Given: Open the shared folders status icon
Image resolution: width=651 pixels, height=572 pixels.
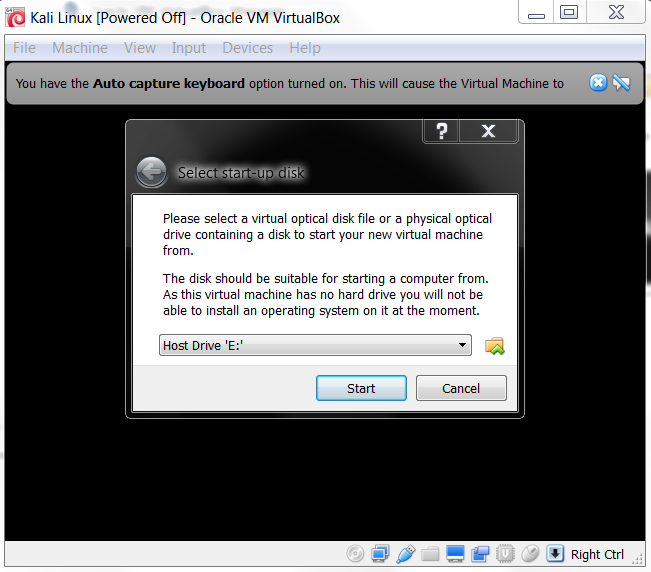Looking at the screenshot, I should click(x=430, y=554).
